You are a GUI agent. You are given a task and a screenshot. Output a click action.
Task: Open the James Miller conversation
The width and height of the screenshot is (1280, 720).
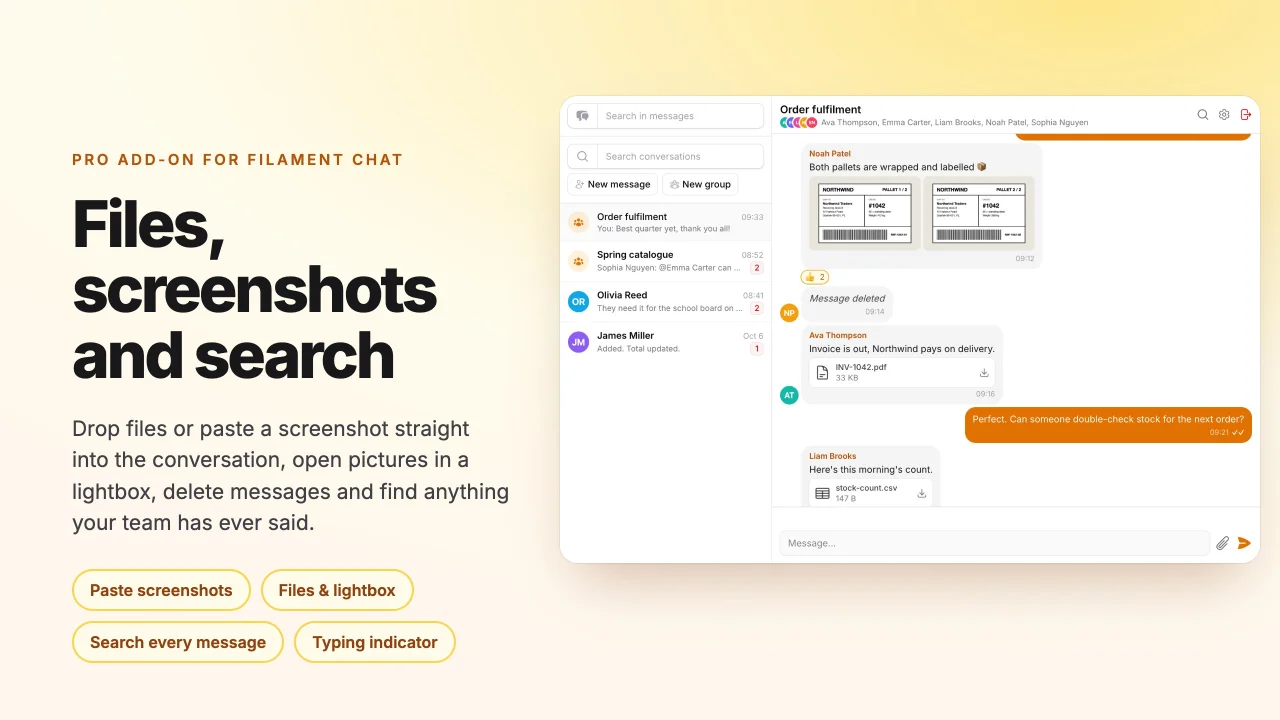[x=666, y=342]
